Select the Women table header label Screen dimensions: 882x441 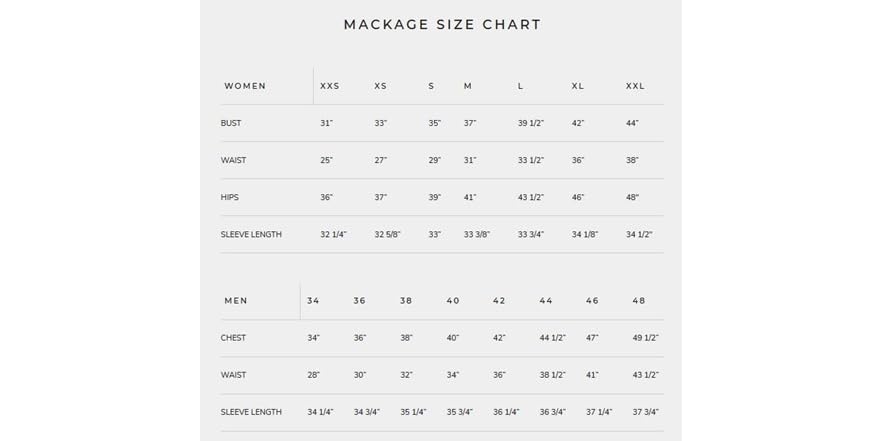coord(245,86)
